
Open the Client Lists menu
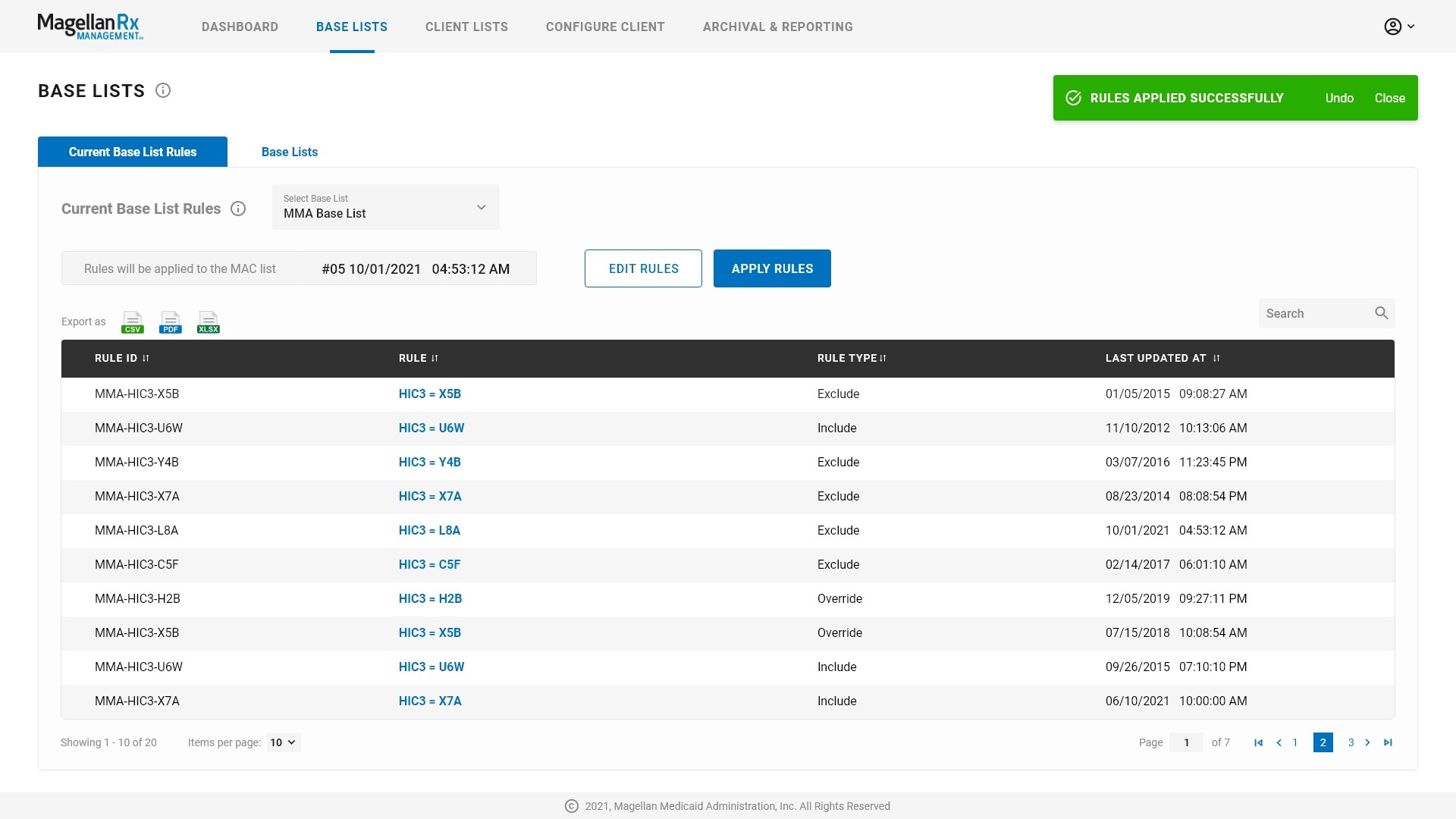[466, 27]
